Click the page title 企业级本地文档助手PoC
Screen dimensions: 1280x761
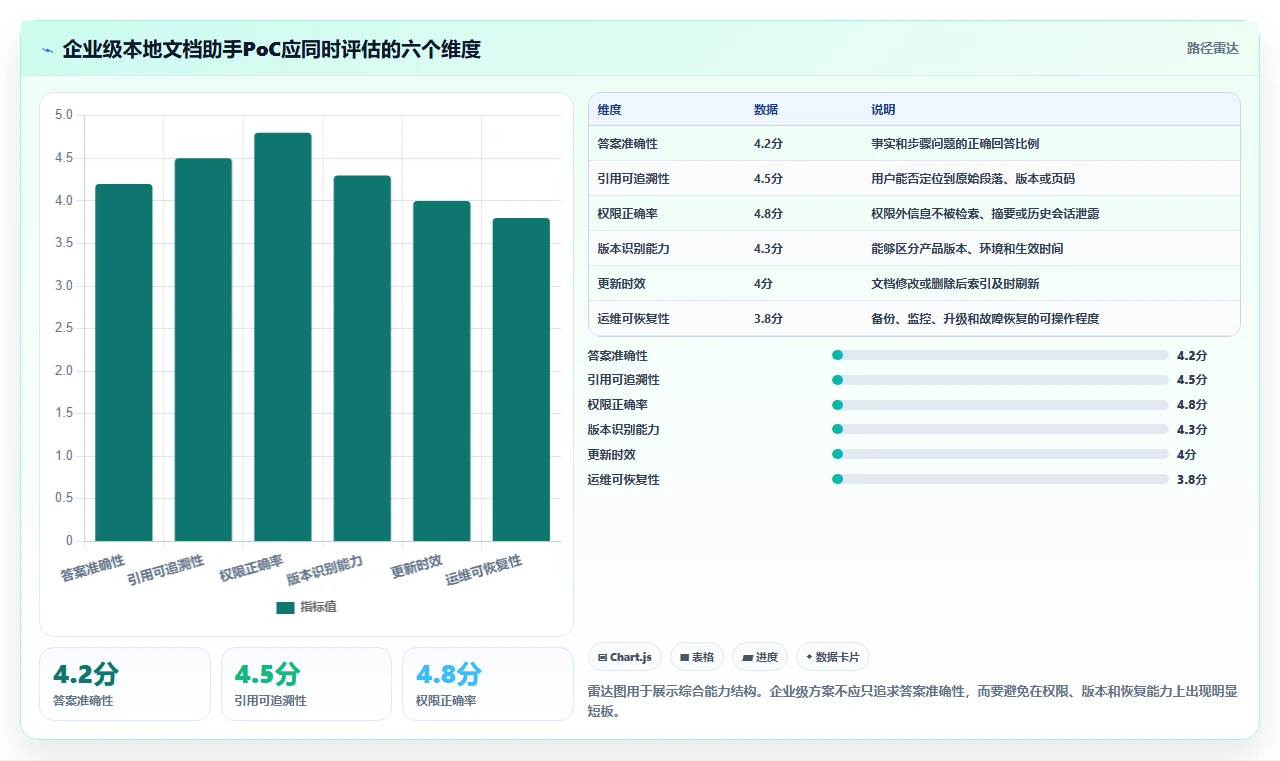pos(271,49)
